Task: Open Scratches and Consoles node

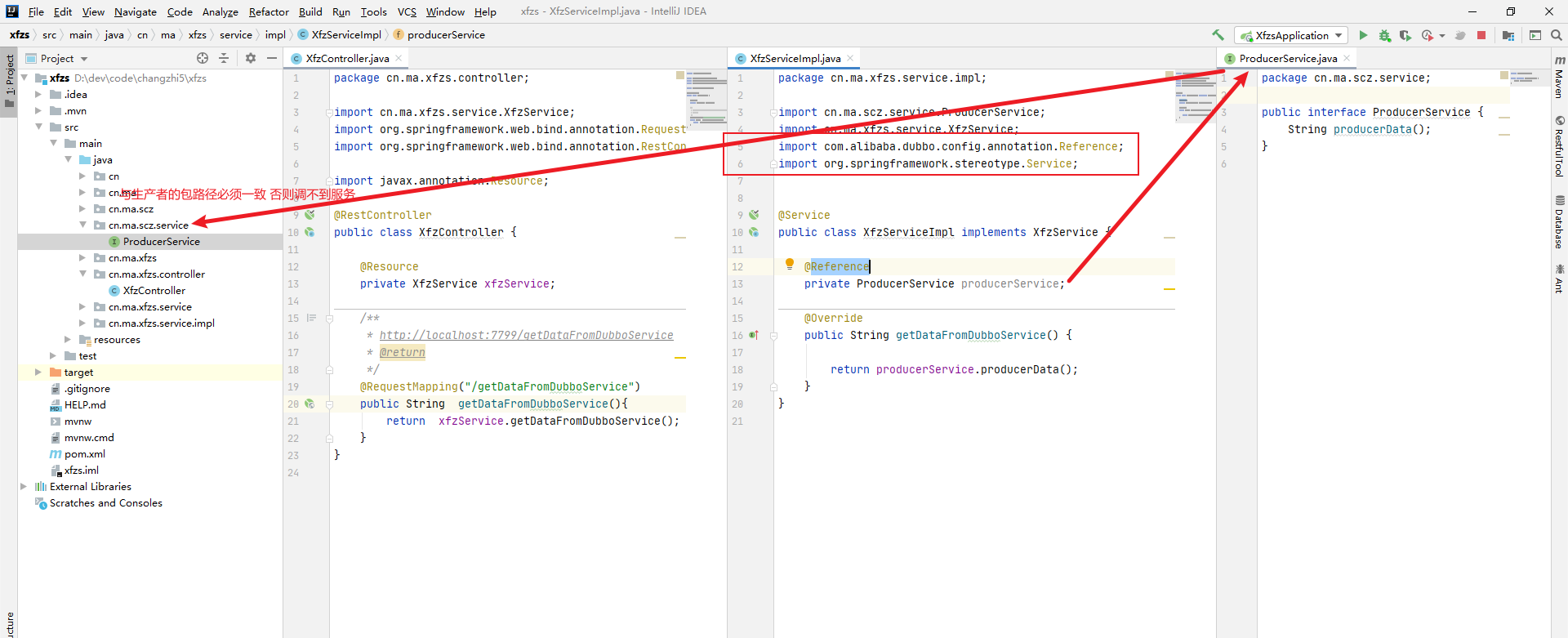Action: pos(105,503)
